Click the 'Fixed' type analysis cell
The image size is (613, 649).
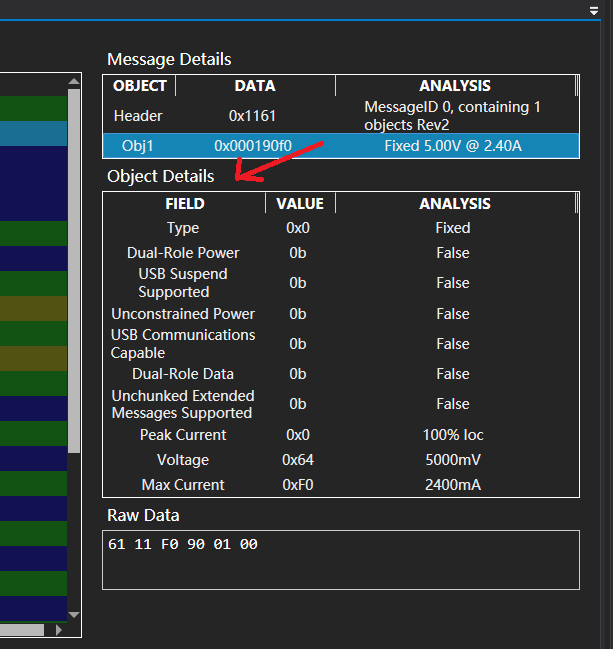(453, 228)
